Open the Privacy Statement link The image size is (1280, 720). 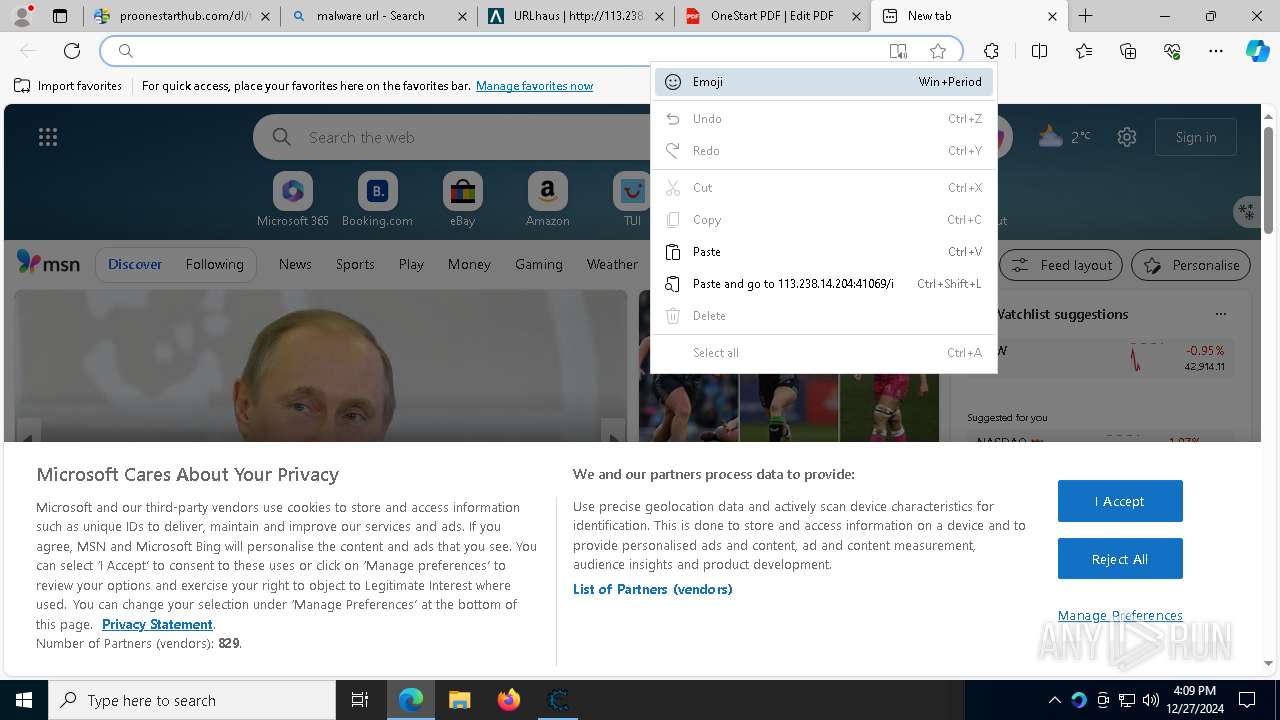click(157, 624)
